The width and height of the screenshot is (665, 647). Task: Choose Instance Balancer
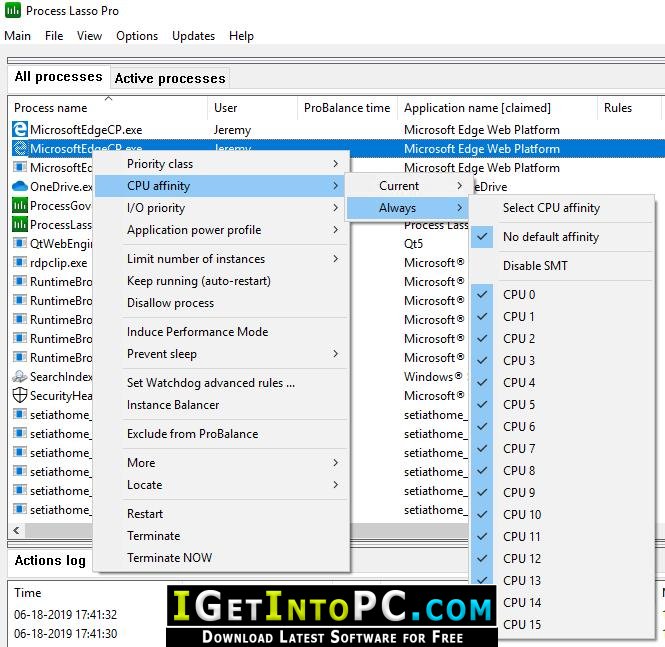[221, 405]
